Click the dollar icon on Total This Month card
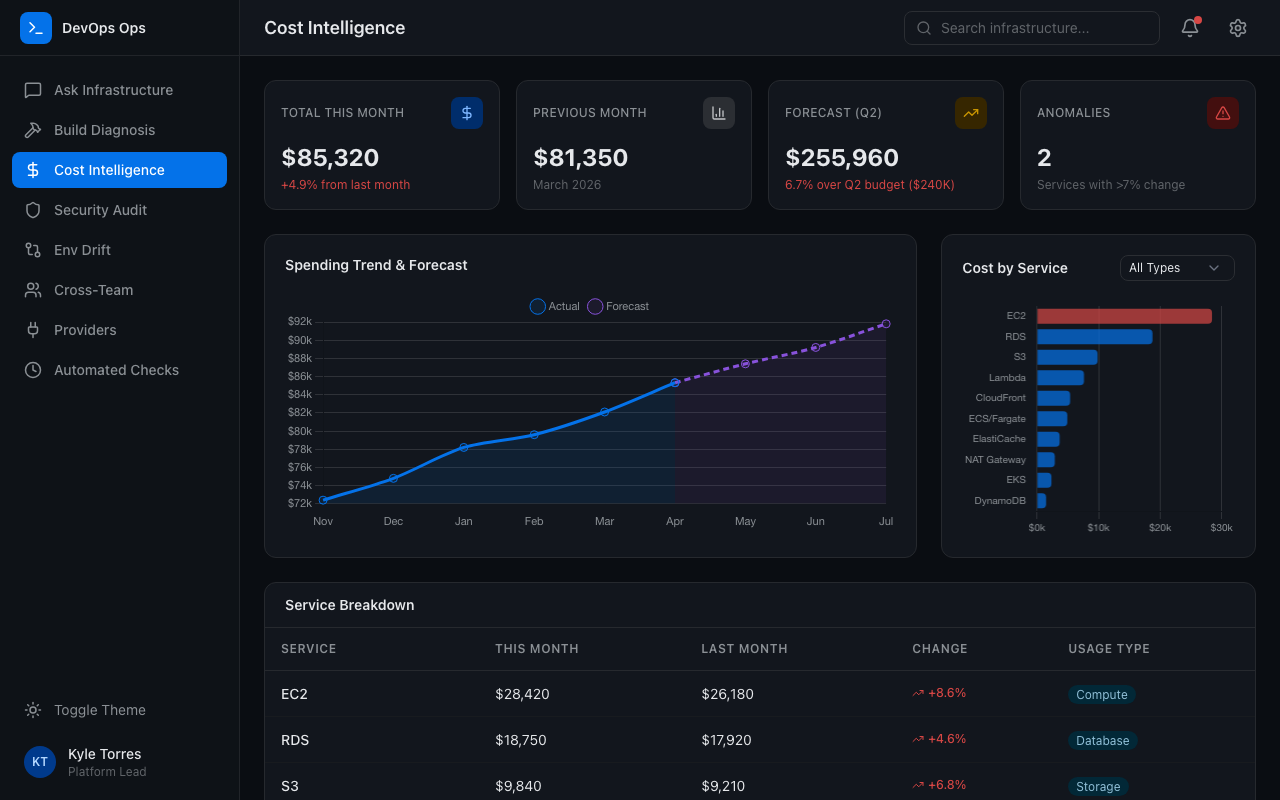Screen dimensions: 1280x800 (467, 113)
